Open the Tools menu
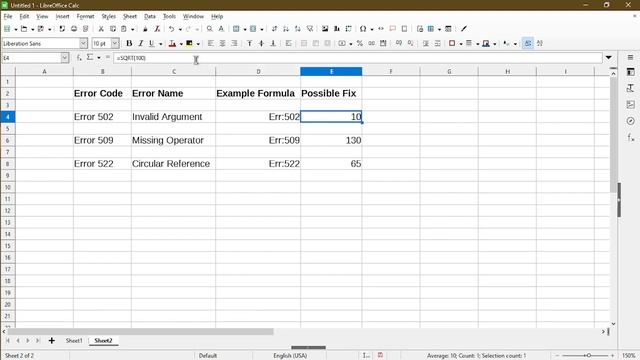 169,16
